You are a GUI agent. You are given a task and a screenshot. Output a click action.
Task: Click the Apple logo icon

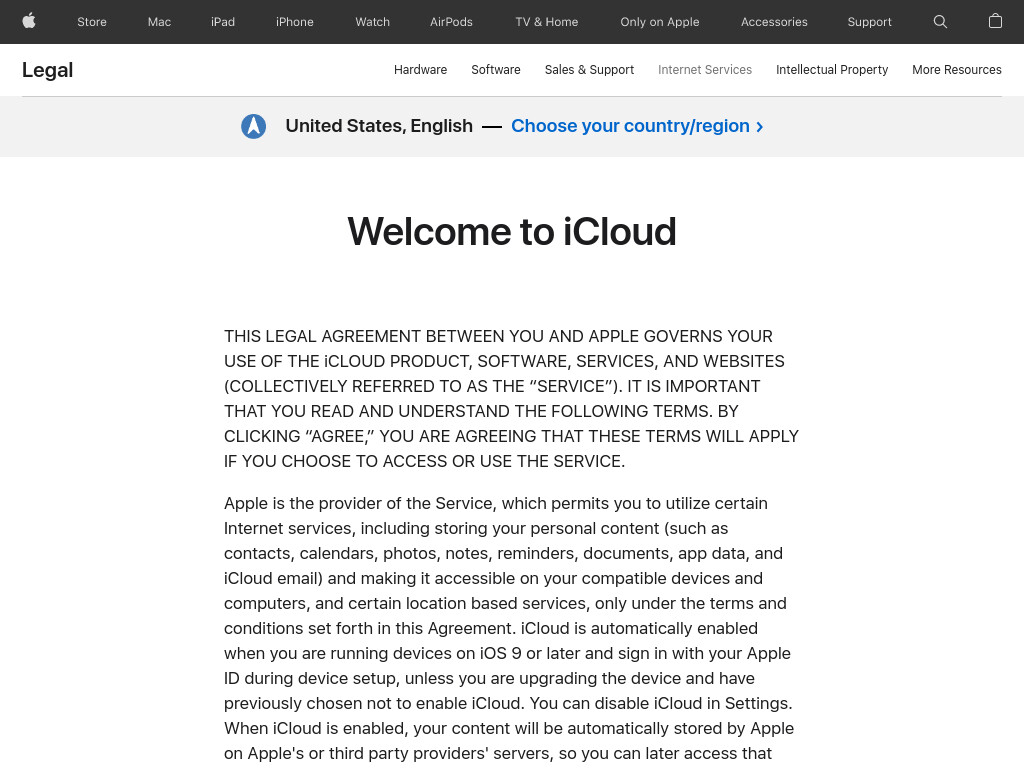tap(29, 22)
